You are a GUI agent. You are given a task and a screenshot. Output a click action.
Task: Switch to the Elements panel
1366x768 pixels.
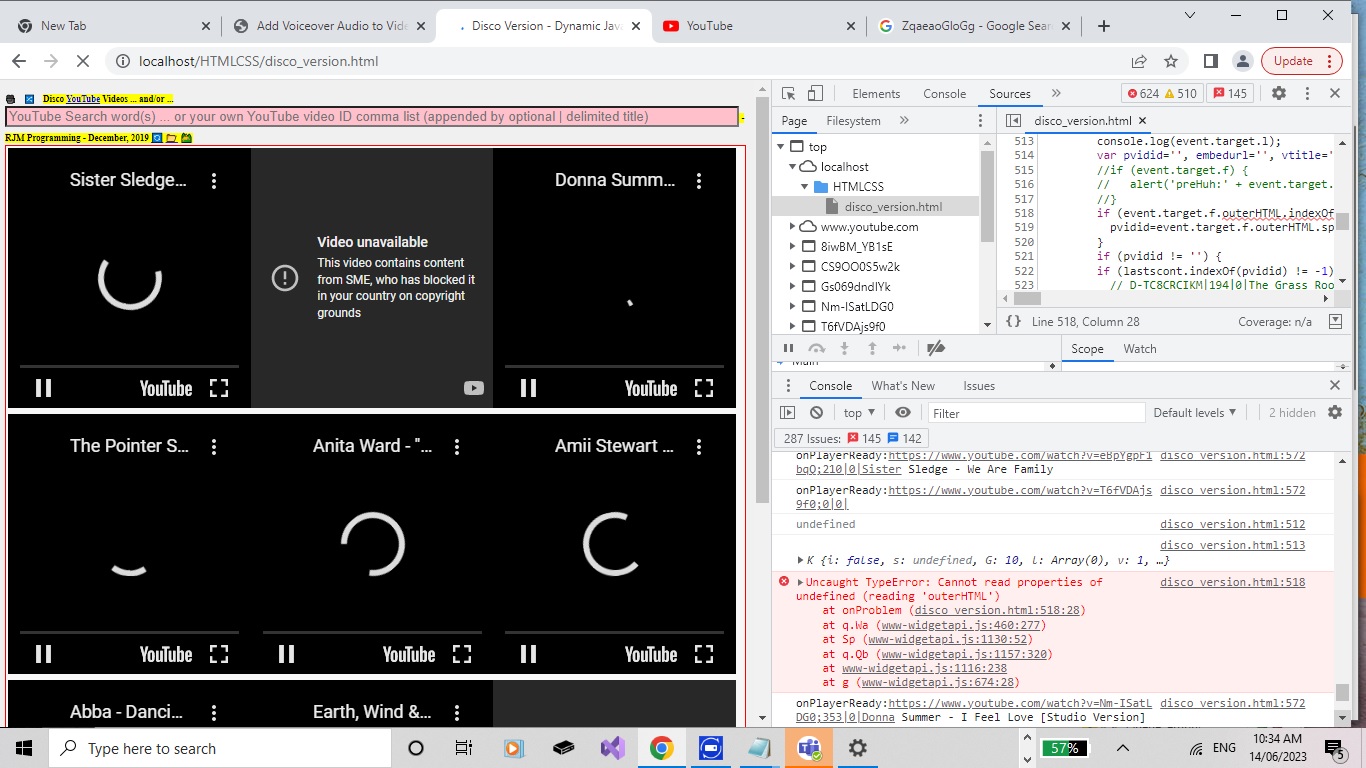(x=876, y=93)
